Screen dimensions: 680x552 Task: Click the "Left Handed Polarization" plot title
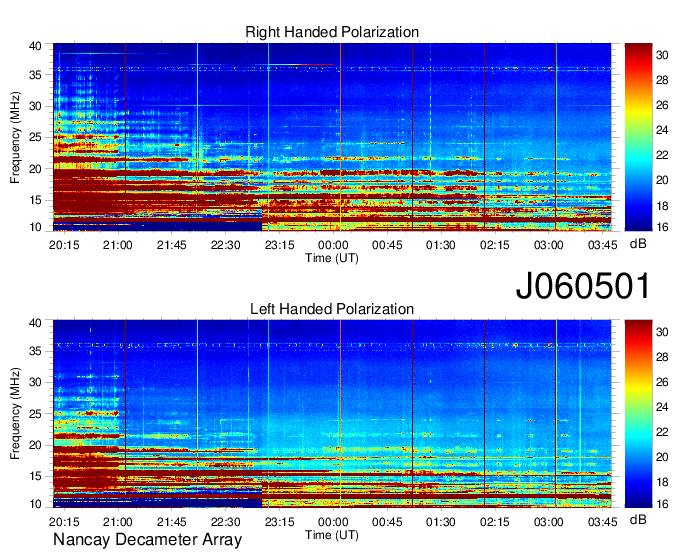click(x=332, y=309)
